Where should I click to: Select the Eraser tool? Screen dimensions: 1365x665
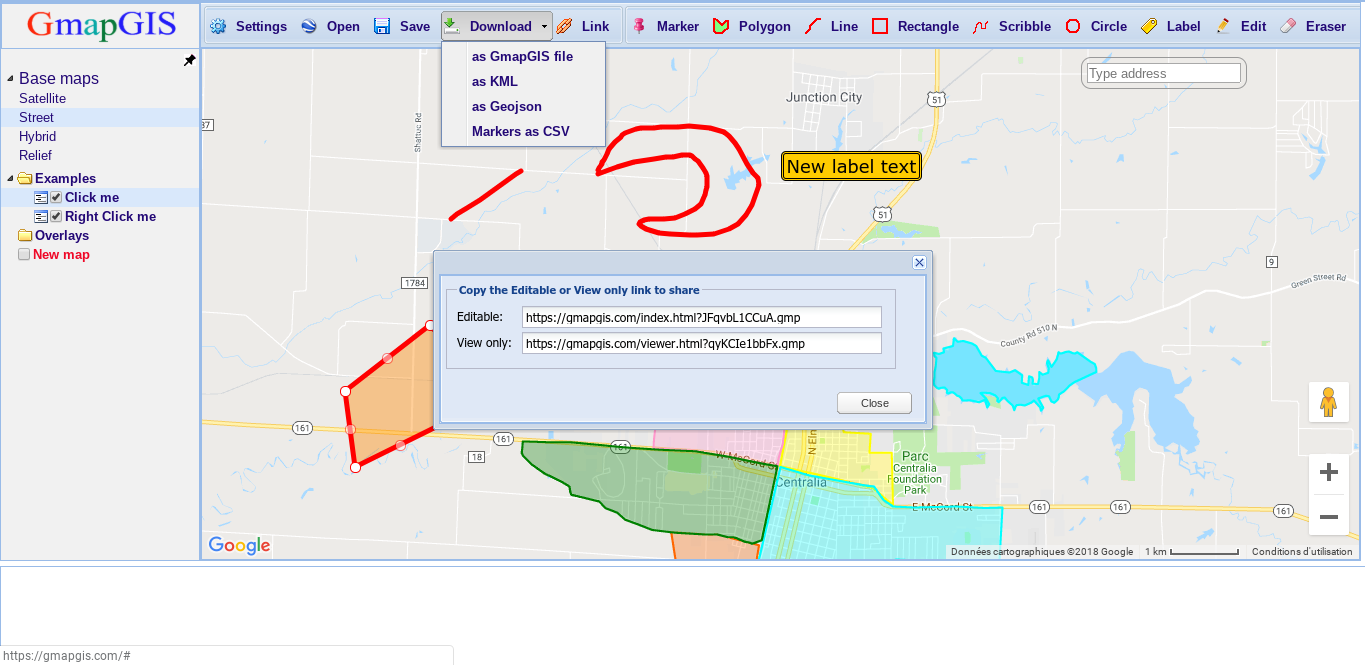tap(1313, 27)
